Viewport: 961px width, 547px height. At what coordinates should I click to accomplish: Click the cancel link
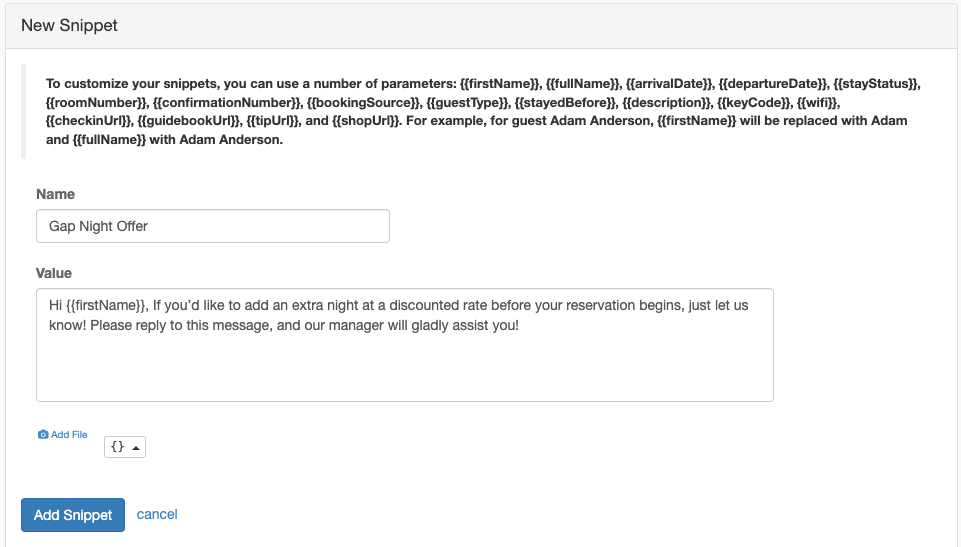[x=157, y=515]
